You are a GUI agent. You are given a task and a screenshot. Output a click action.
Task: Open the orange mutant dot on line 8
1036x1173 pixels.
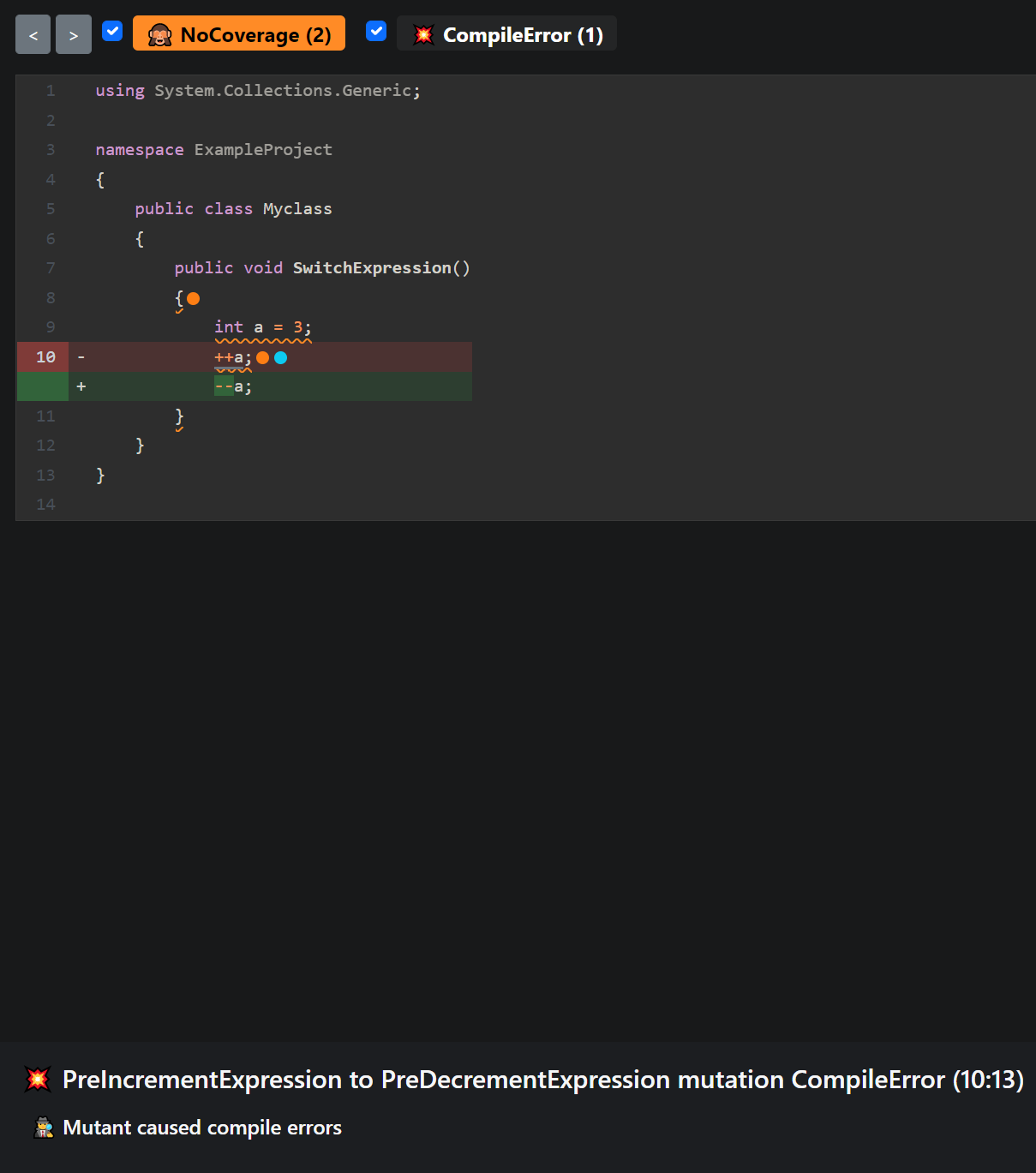click(194, 298)
